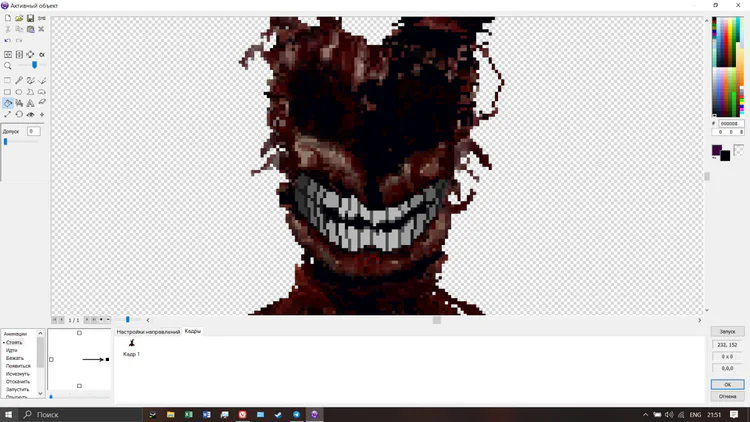
Task: Click the go to first frame button
Action: pyautogui.click(x=55, y=320)
